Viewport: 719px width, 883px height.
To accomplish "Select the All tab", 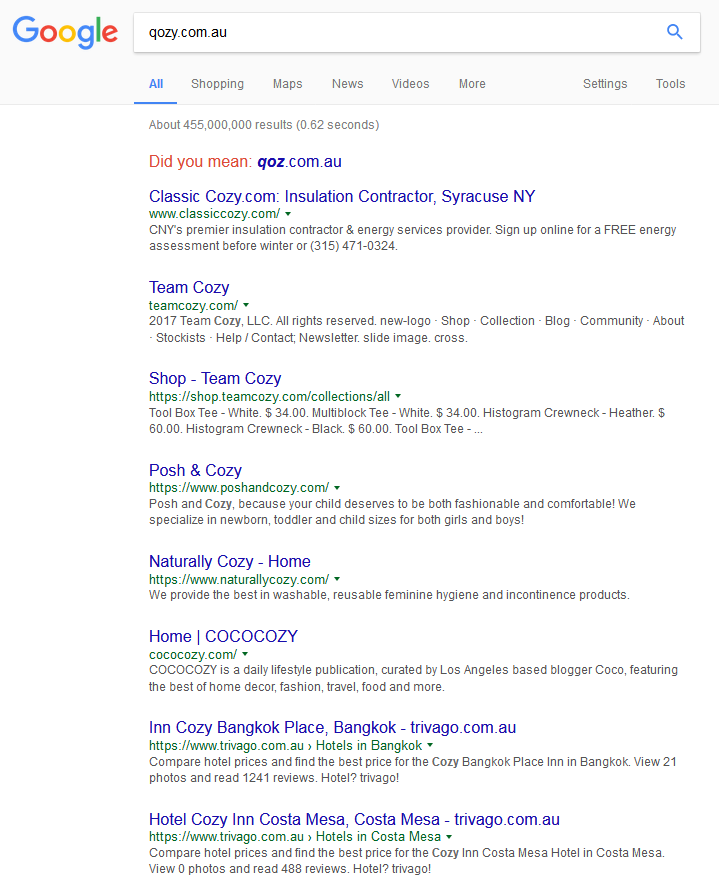I will [x=156, y=84].
